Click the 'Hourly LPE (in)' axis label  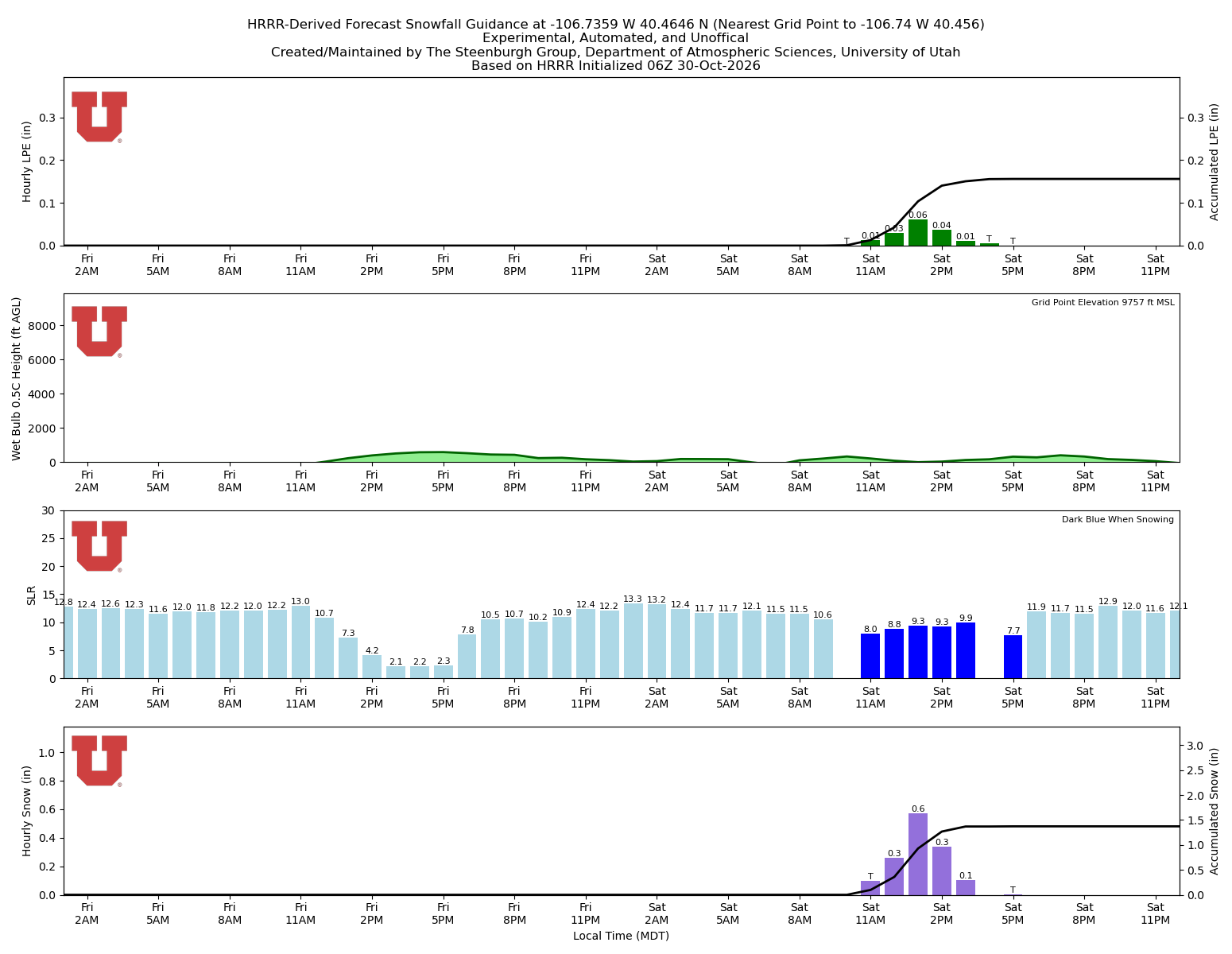27,161
